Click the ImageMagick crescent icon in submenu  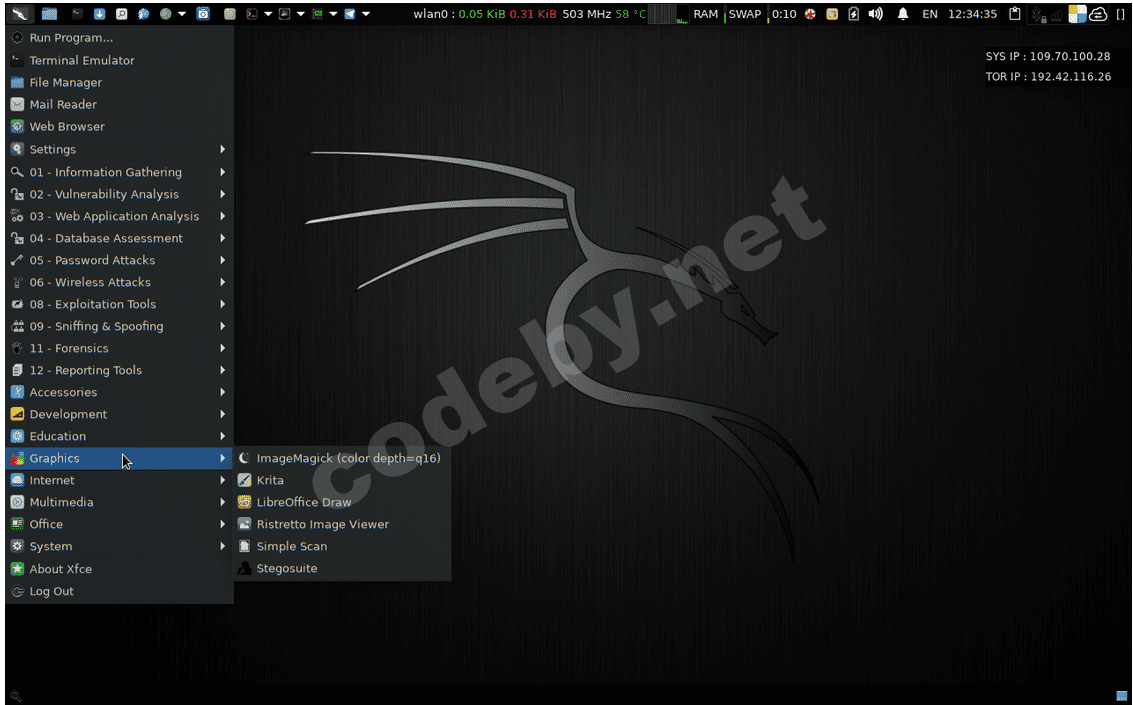click(244, 458)
